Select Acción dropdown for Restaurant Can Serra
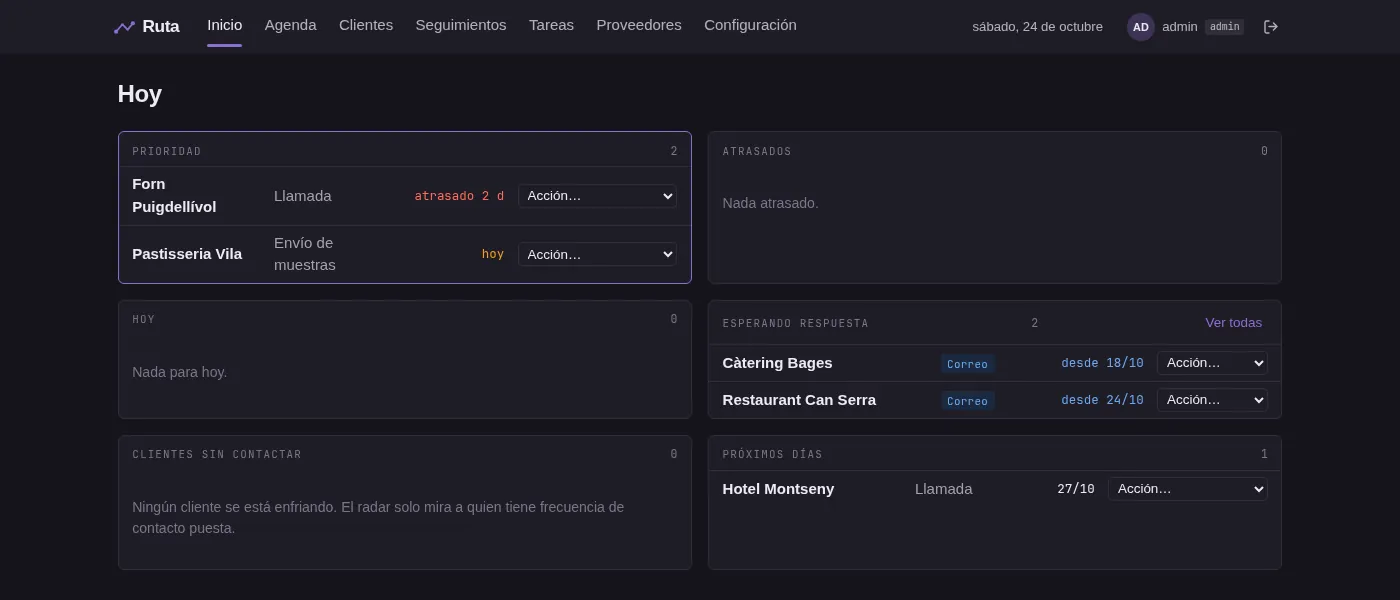This screenshot has height=600, width=1400. pyautogui.click(x=1212, y=400)
